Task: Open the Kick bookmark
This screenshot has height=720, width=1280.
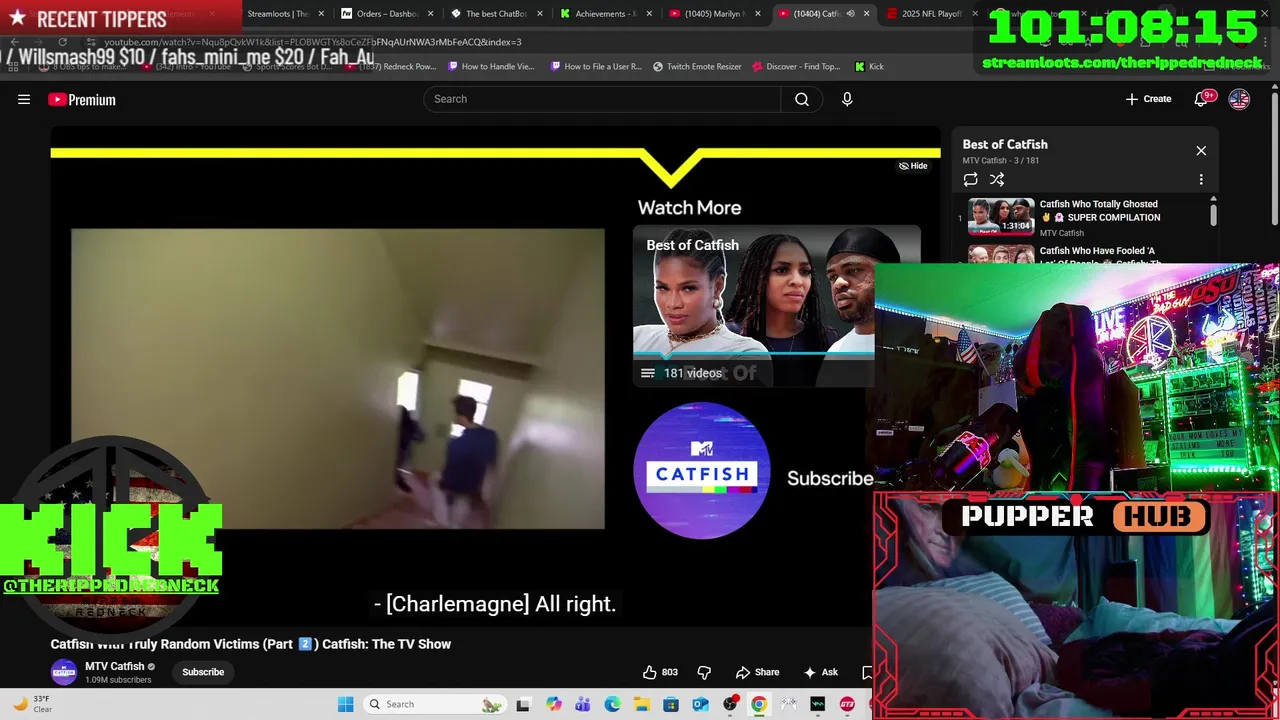Action: point(869,66)
